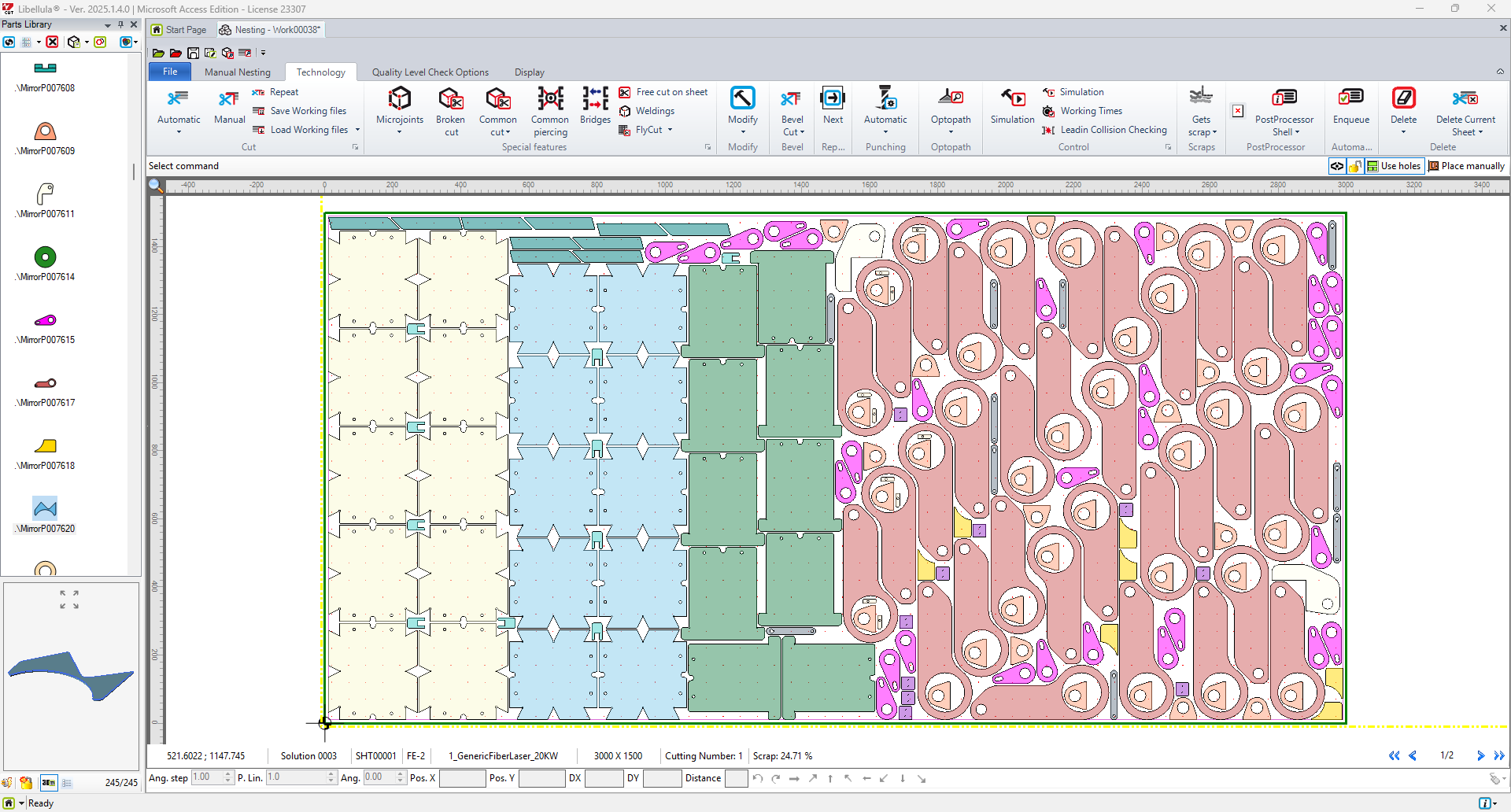
Task: Click Leadin Collision Checking
Action: (x=1105, y=130)
